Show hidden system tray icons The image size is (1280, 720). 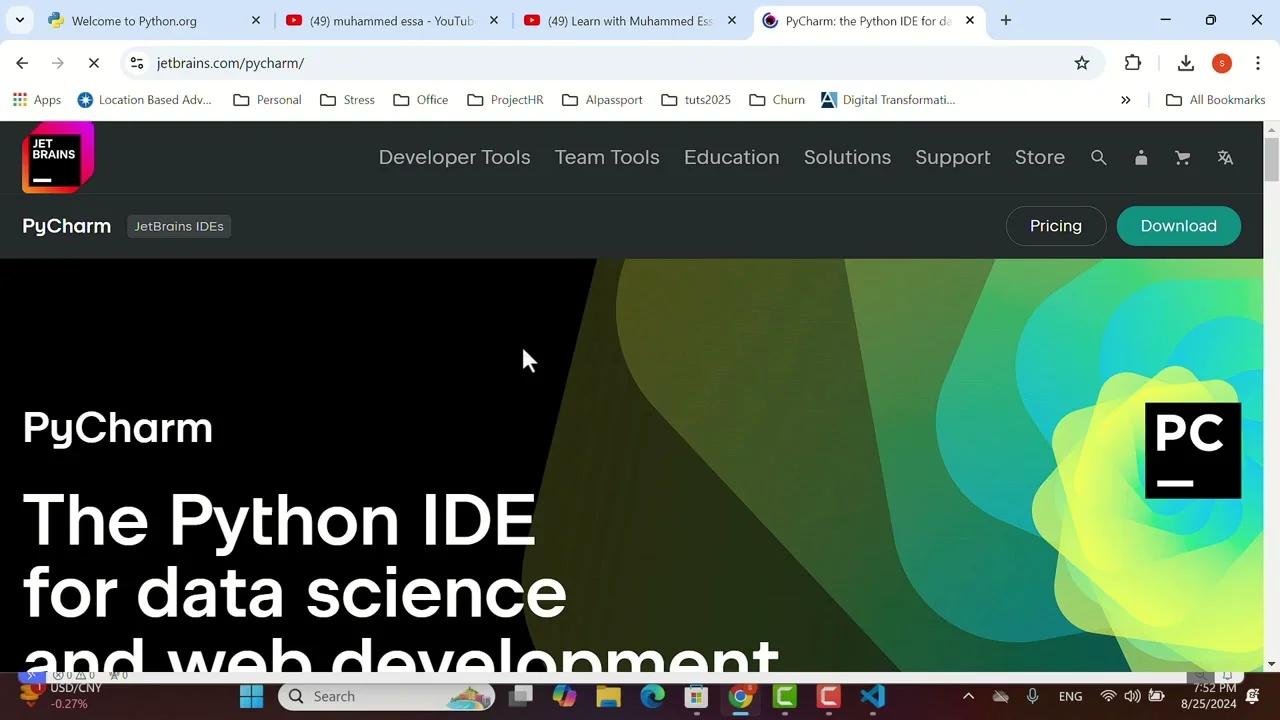coord(968,696)
